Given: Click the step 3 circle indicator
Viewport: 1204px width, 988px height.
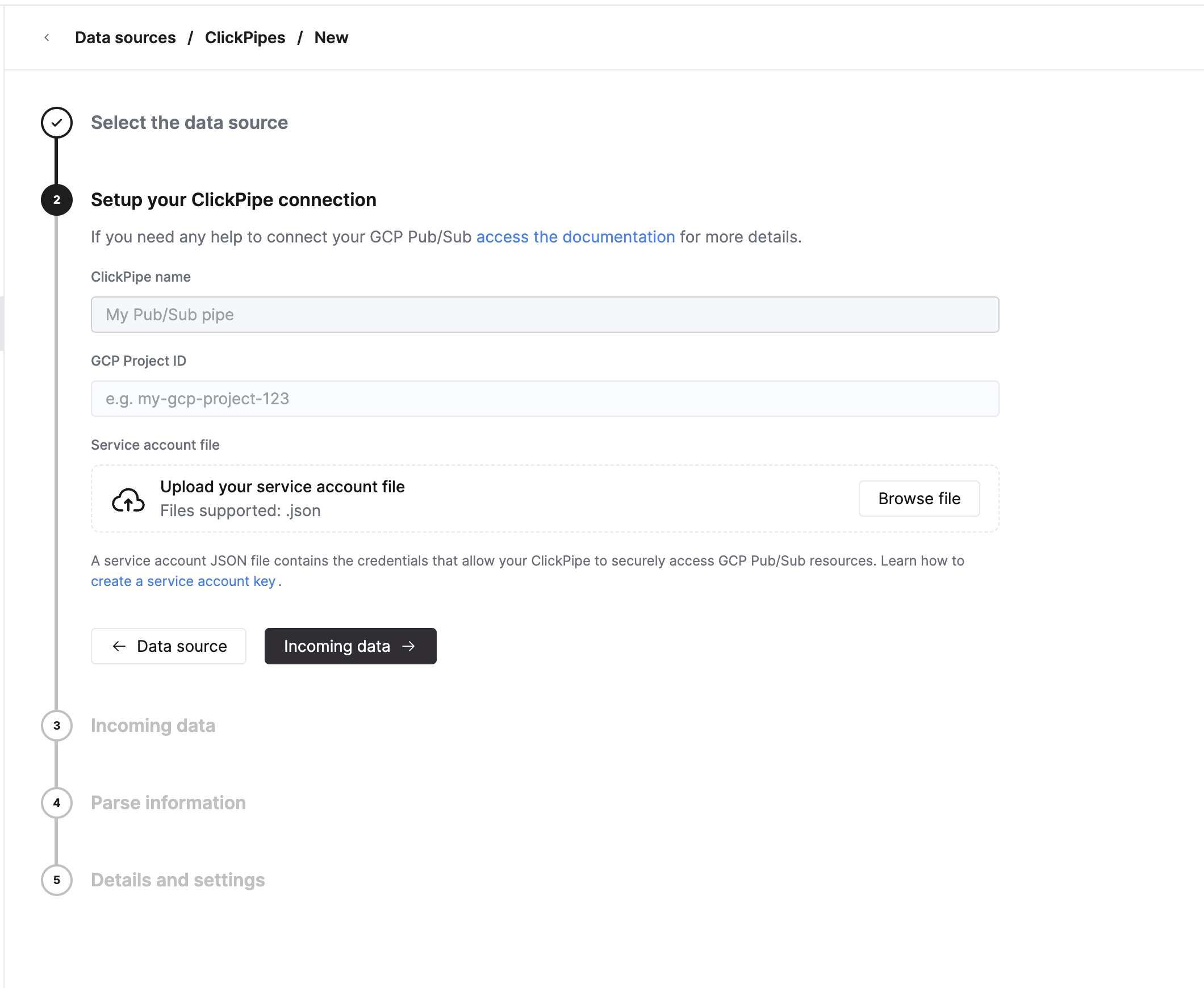Looking at the screenshot, I should click(x=56, y=726).
